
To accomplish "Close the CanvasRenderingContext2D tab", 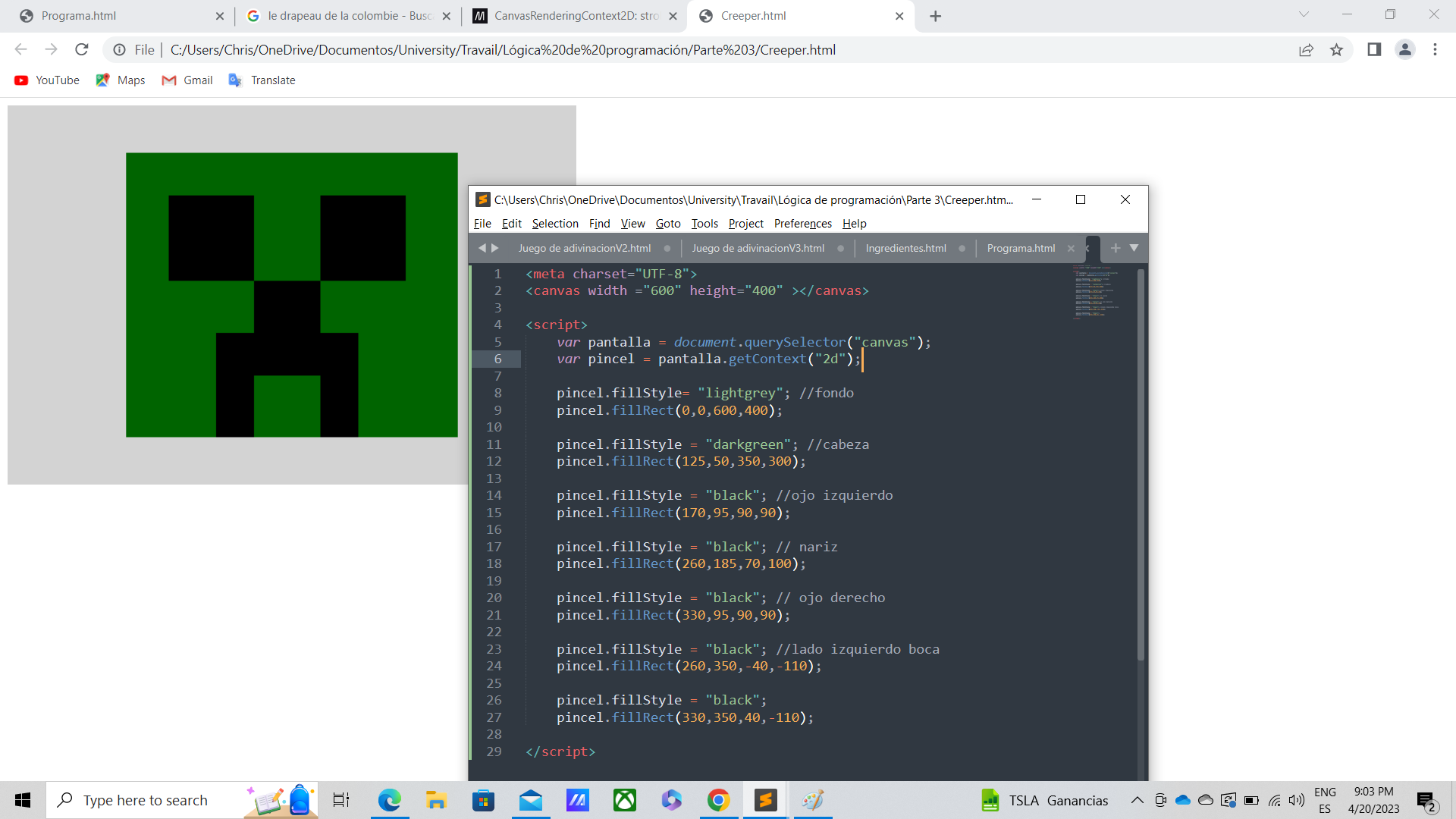I will tap(673, 16).
